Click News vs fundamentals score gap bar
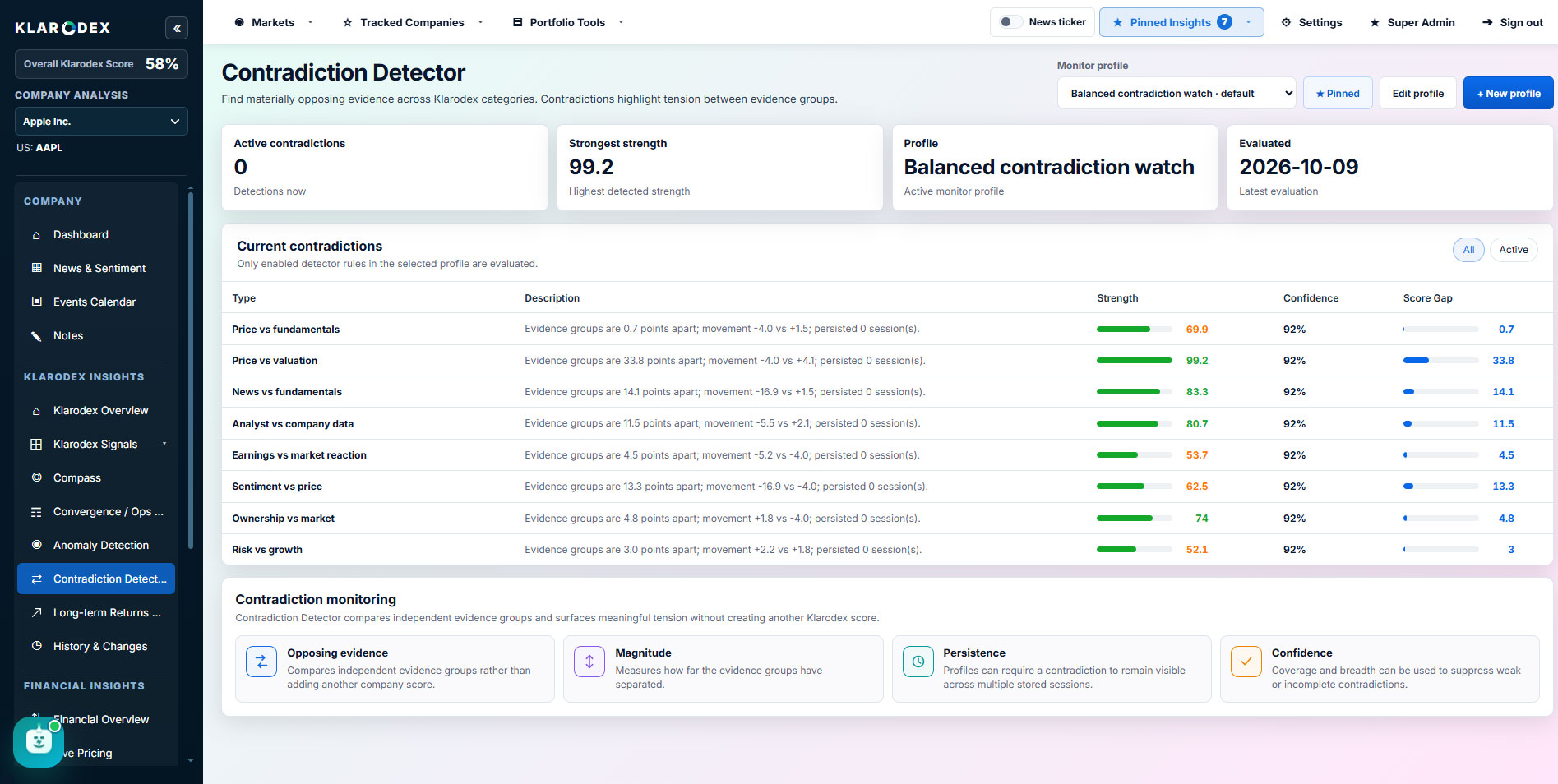Image resolution: width=1558 pixels, height=784 pixels. [1440, 392]
